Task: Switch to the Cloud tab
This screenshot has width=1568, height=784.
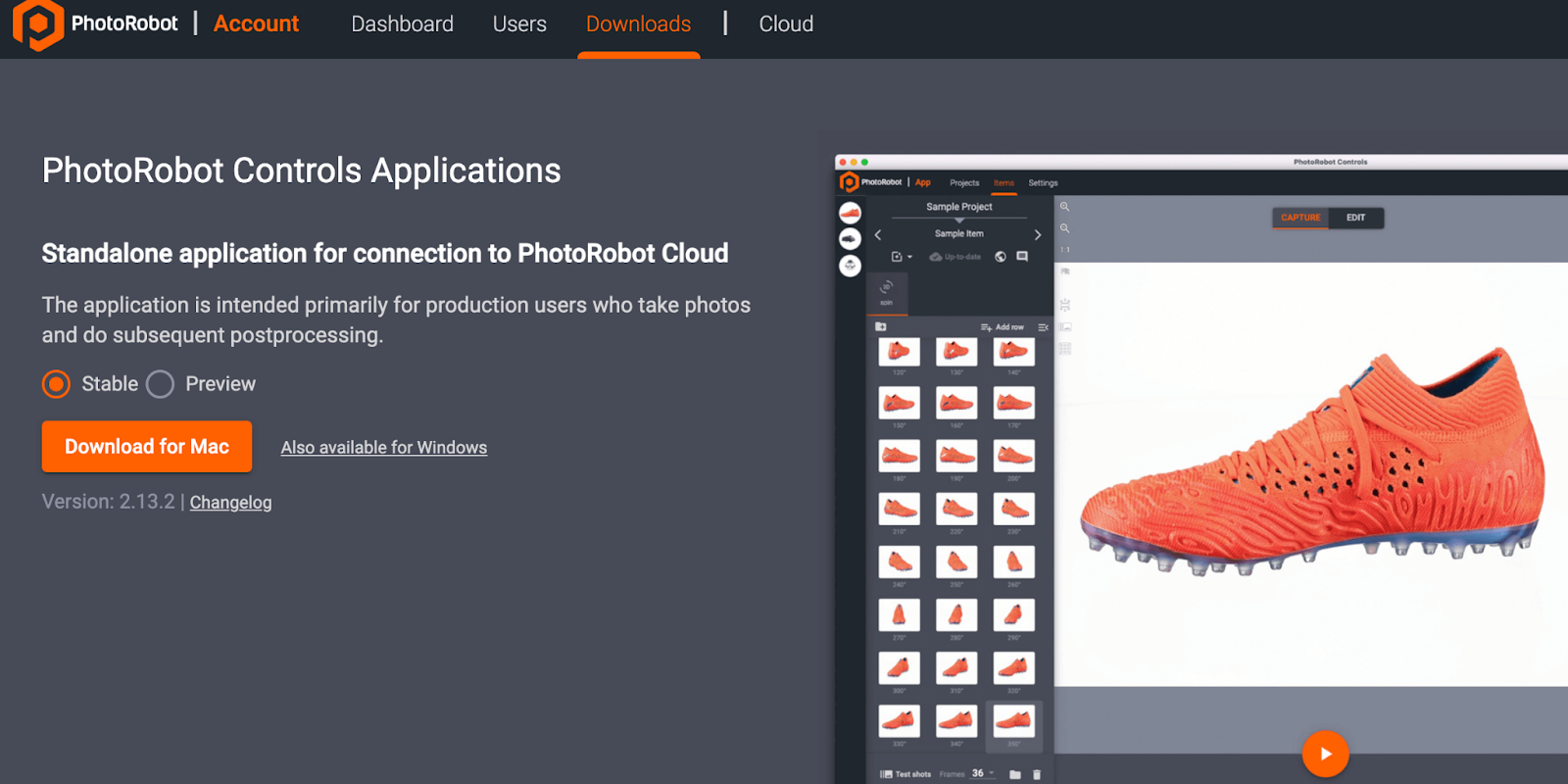Action: [x=786, y=24]
